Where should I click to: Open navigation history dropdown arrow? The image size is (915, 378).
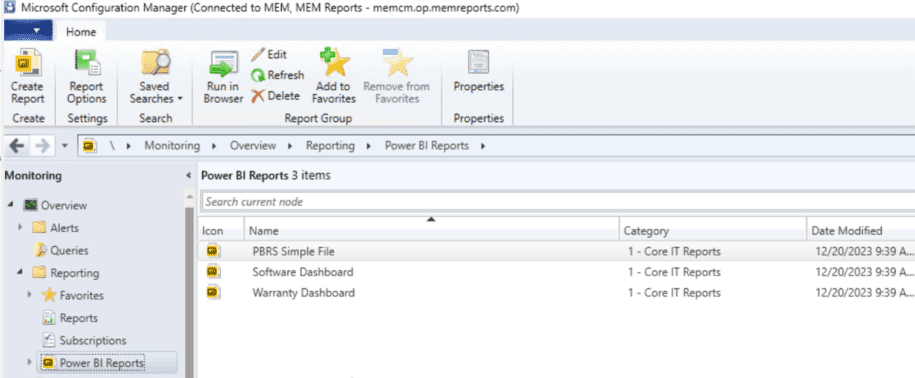65,146
